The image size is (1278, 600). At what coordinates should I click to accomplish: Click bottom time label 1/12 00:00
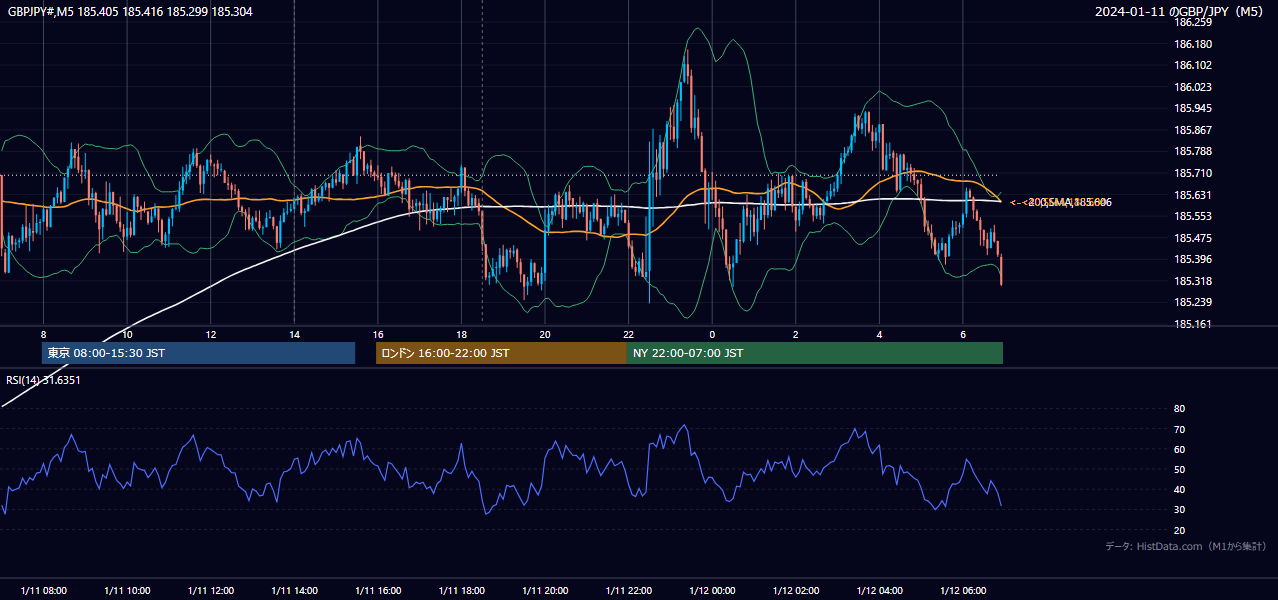tap(712, 591)
